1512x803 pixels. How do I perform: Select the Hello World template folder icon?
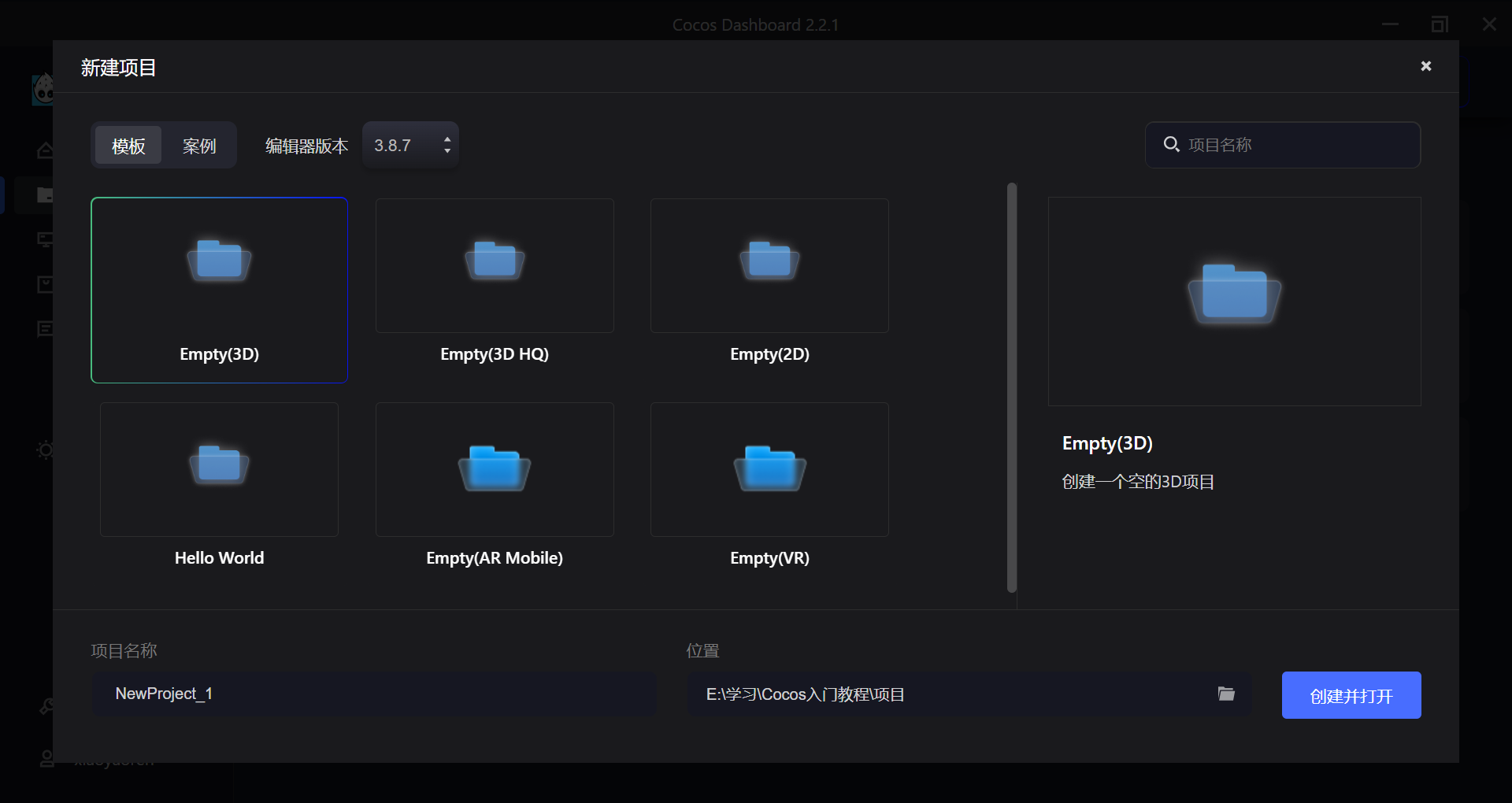tap(219, 464)
